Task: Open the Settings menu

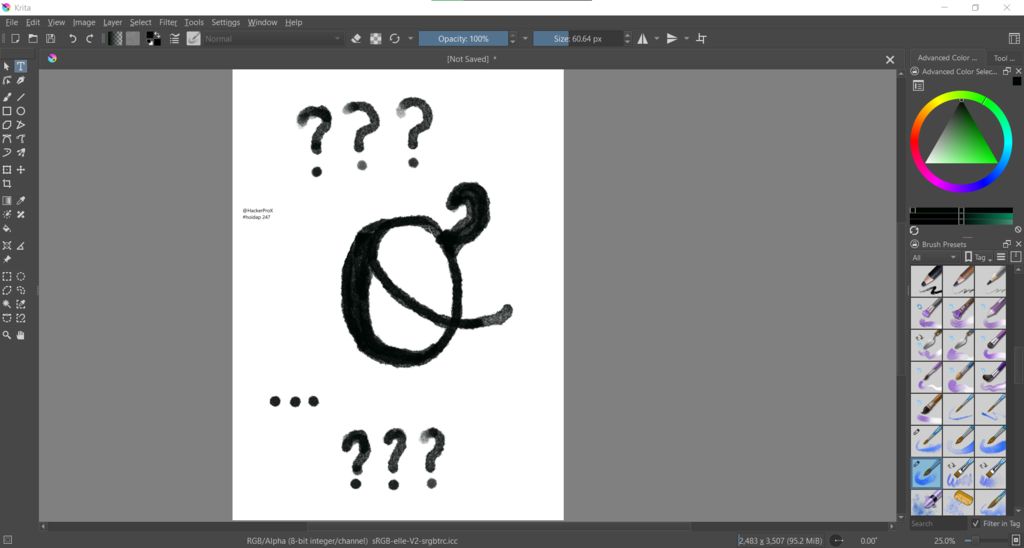Action: coord(225,22)
